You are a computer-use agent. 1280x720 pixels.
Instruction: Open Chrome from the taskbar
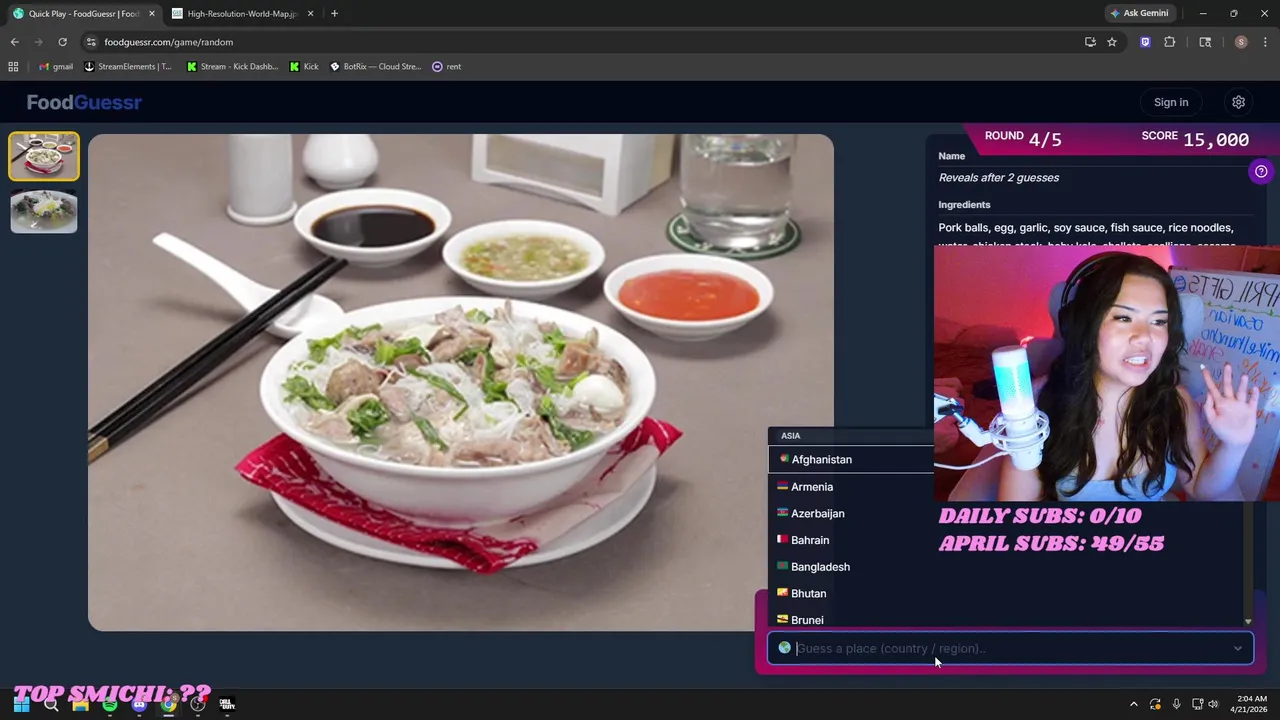coord(169,704)
